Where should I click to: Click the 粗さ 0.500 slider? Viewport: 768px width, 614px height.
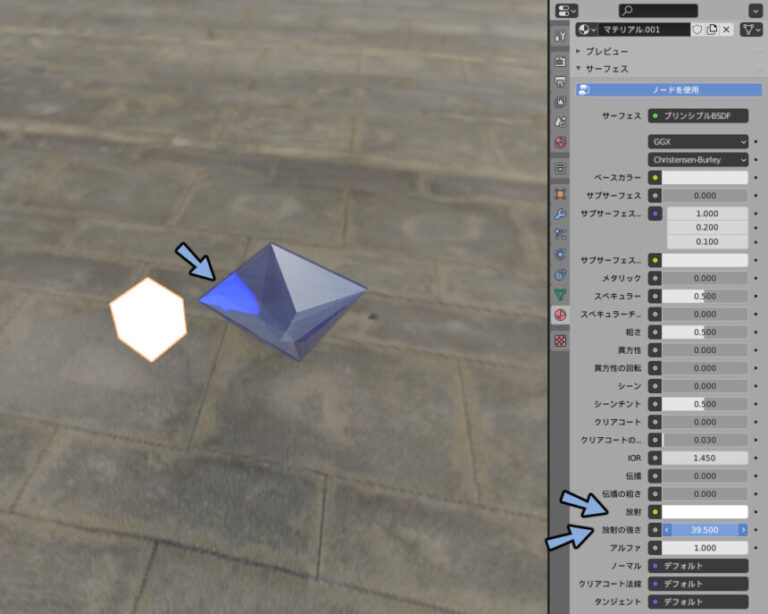(705, 332)
